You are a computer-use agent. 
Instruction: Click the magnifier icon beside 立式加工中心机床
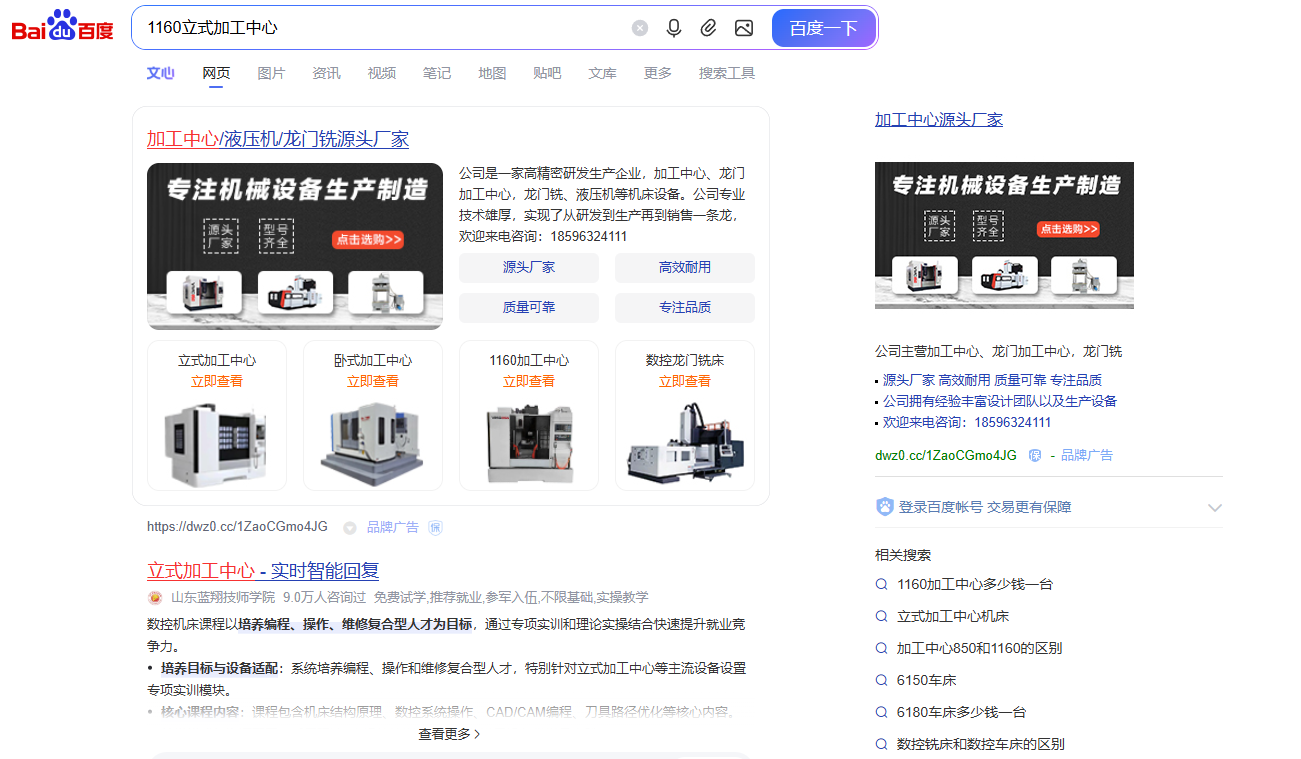click(x=881, y=616)
